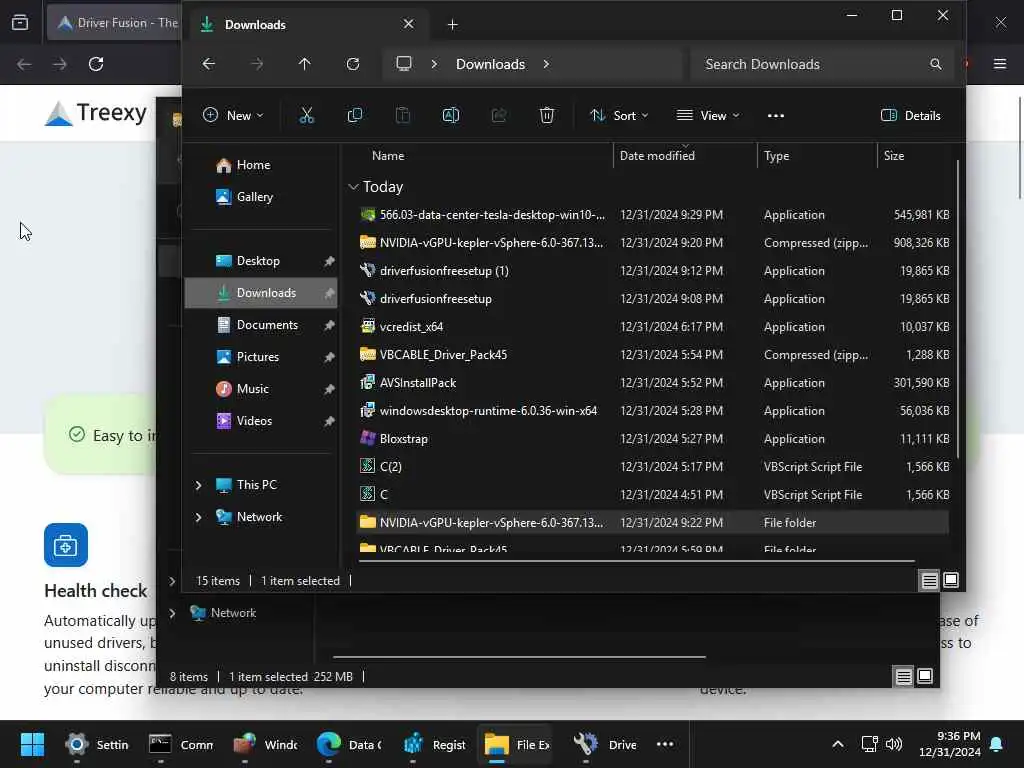Click the Health check icon tile
Screen dimensions: 1024x768
tap(65, 545)
